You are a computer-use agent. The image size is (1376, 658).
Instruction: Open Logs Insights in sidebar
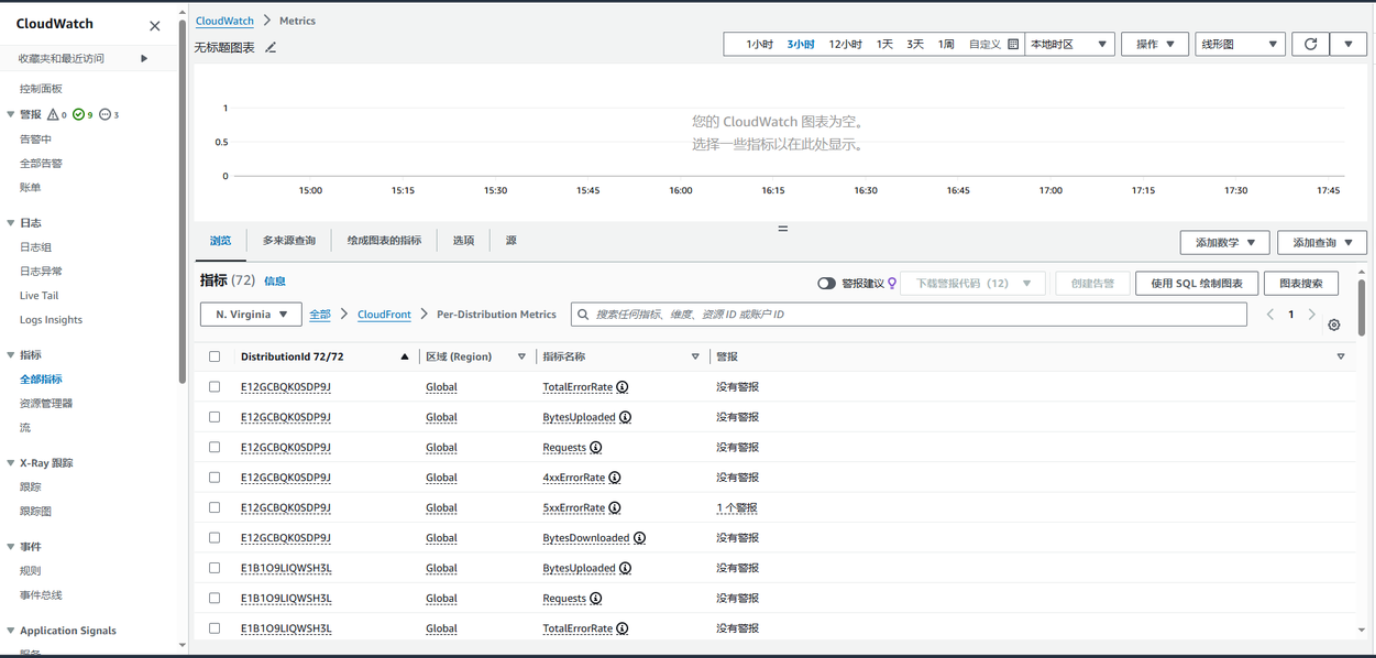tap(51, 320)
